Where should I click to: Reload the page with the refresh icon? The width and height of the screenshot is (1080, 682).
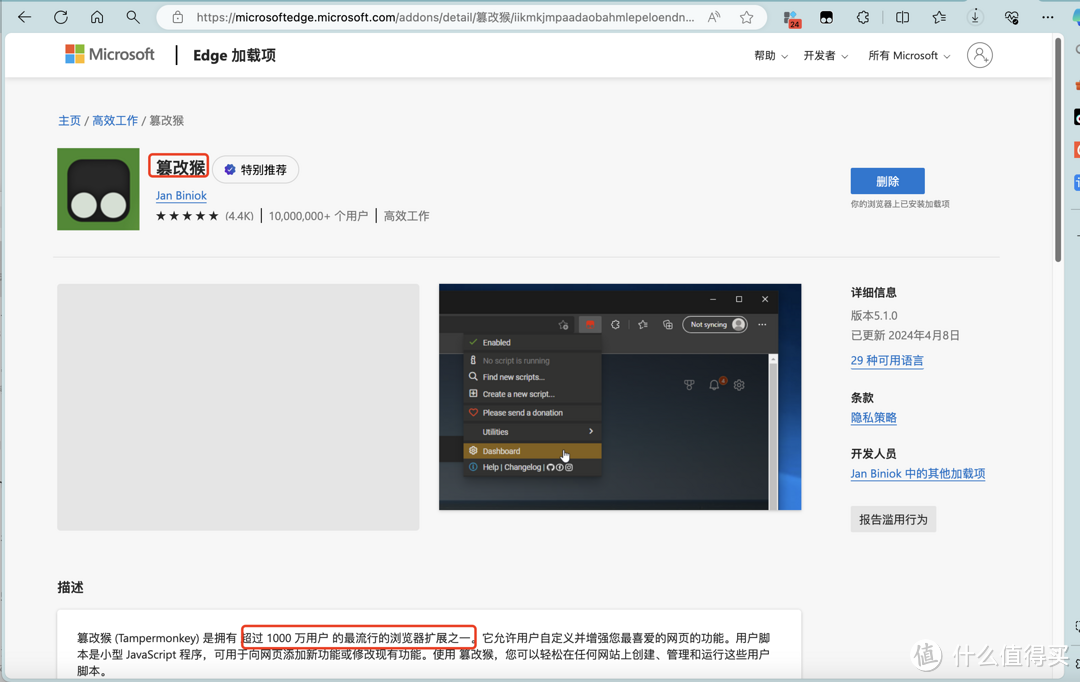(x=61, y=17)
